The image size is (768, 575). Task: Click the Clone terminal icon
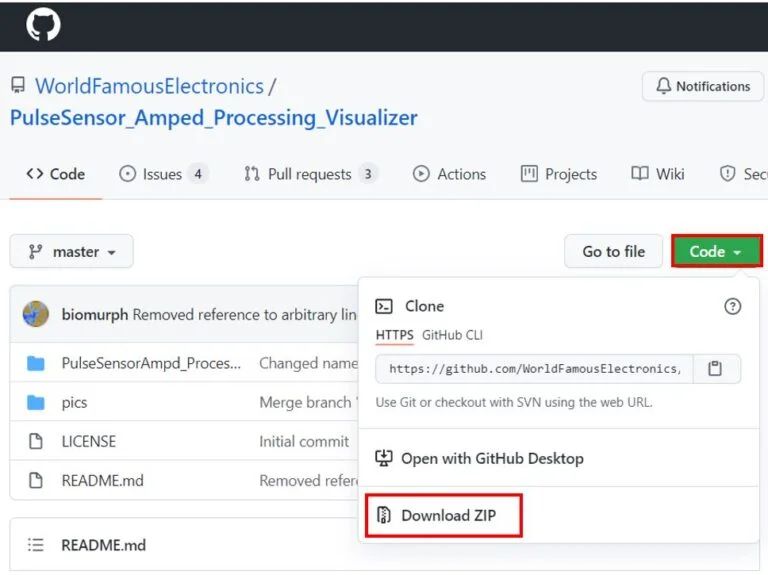tap(384, 307)
